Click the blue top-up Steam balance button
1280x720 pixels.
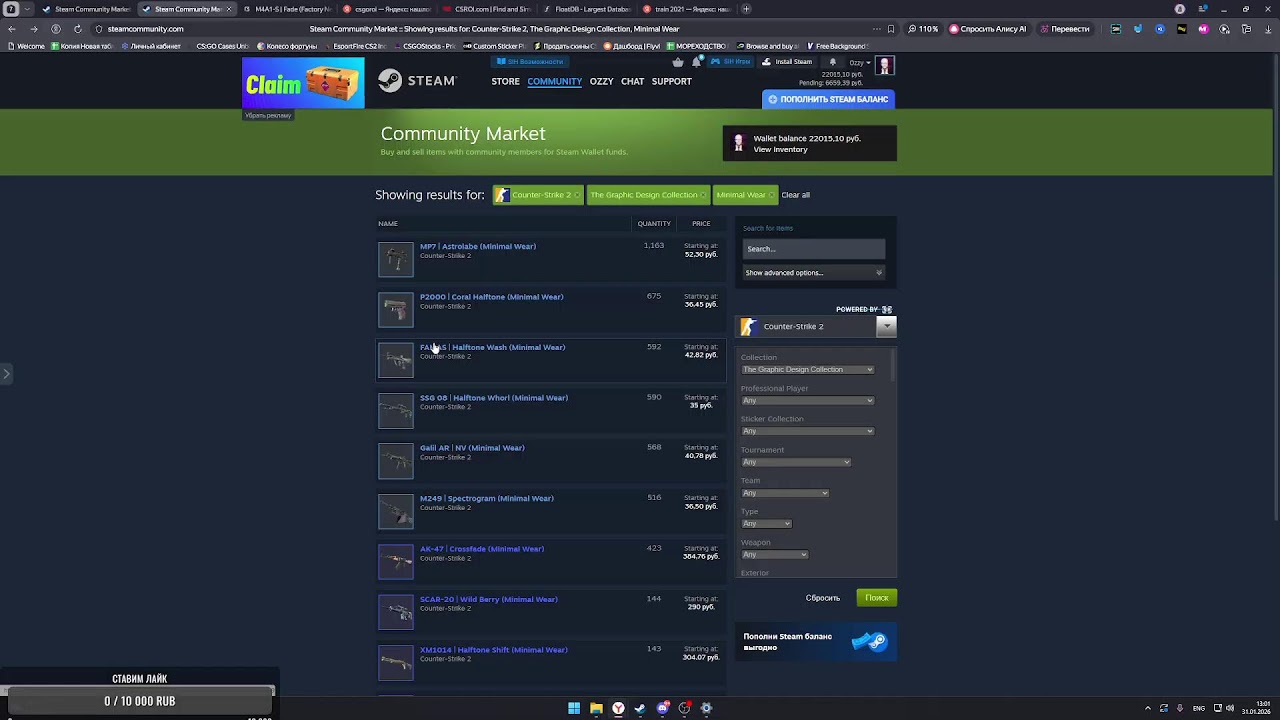828,100
